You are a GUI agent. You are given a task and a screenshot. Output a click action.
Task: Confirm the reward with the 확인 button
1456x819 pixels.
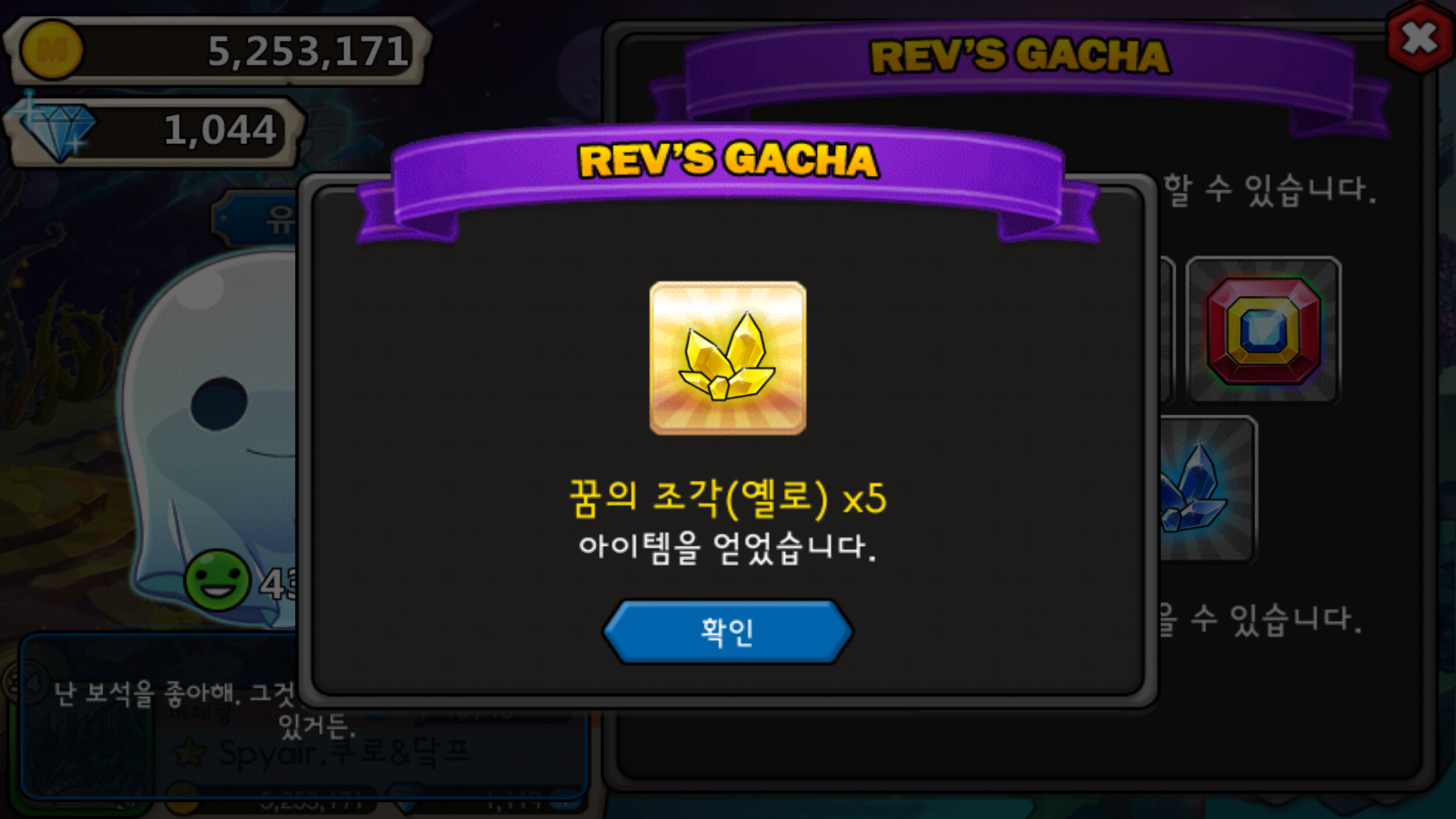pyautogui.click(x=728, y=632)
